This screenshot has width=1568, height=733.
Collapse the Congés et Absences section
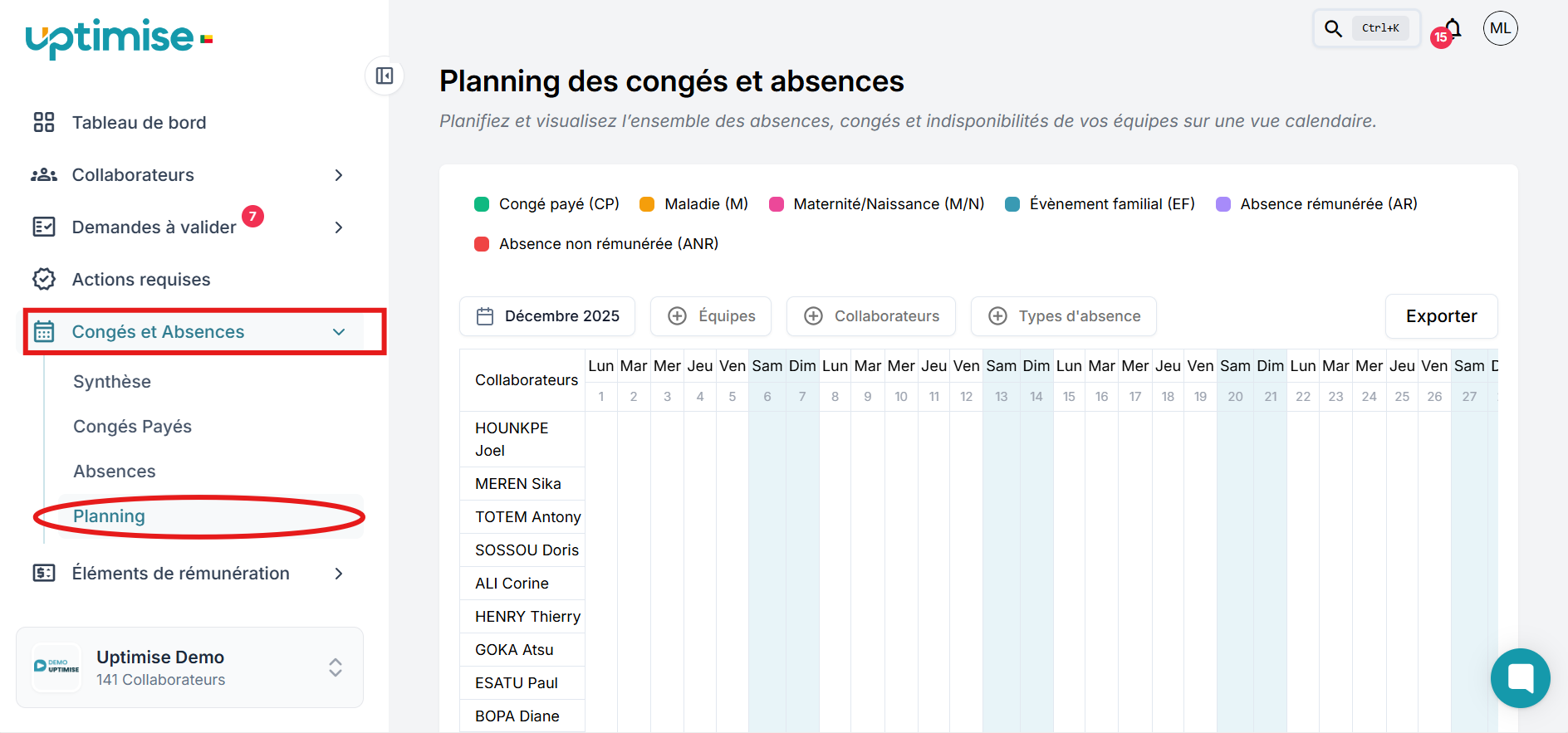(338, 332)
